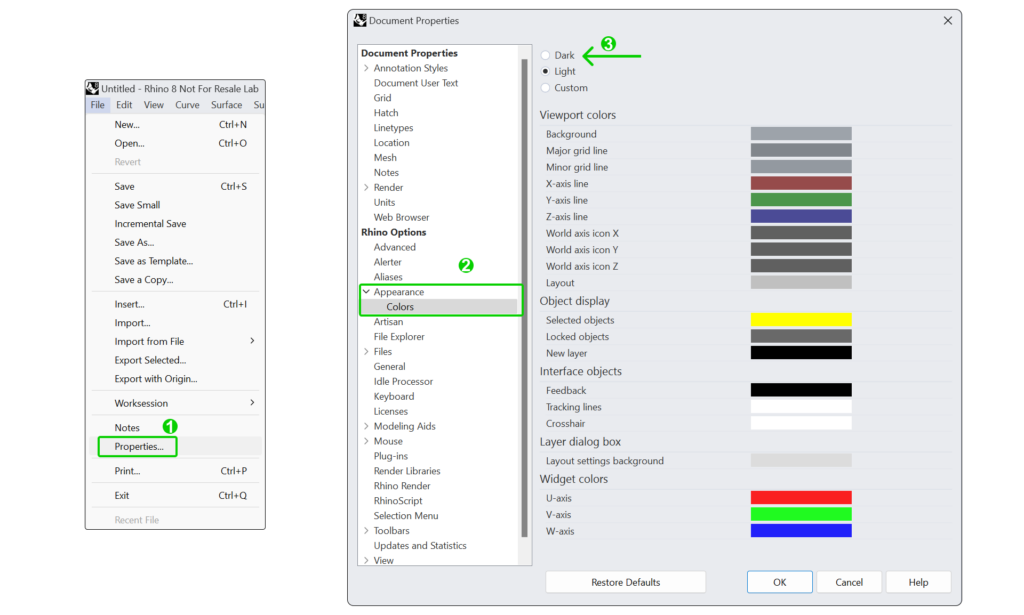The width and height of the screenshot is (1024, 615).
Task: Change the U-axis widget color swatch
Action: click(801, 497)
